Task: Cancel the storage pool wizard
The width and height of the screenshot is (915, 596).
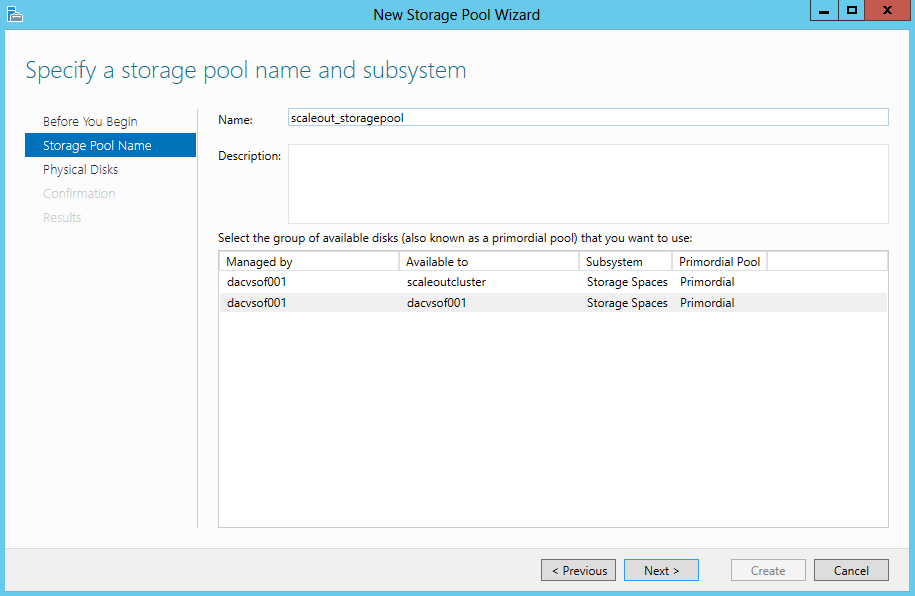Action: (851, 570)
